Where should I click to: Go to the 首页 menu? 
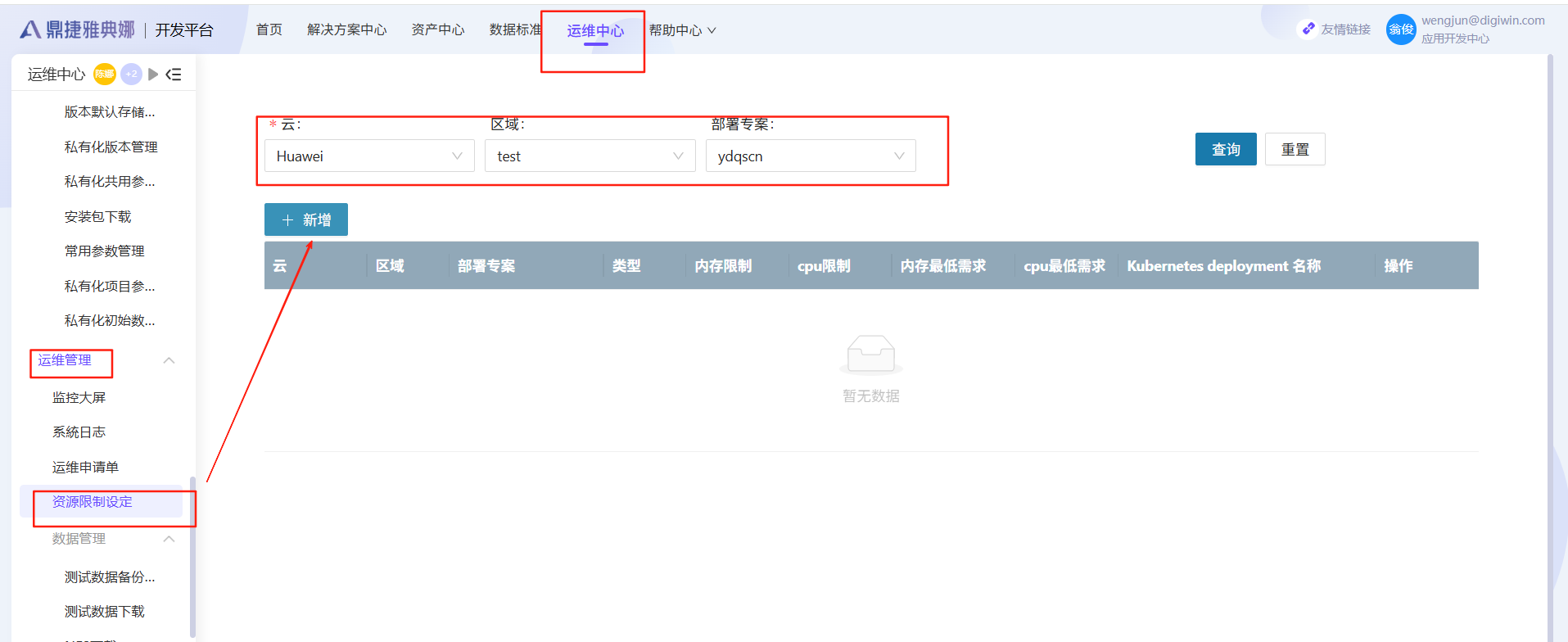click(x=269, y=29)
